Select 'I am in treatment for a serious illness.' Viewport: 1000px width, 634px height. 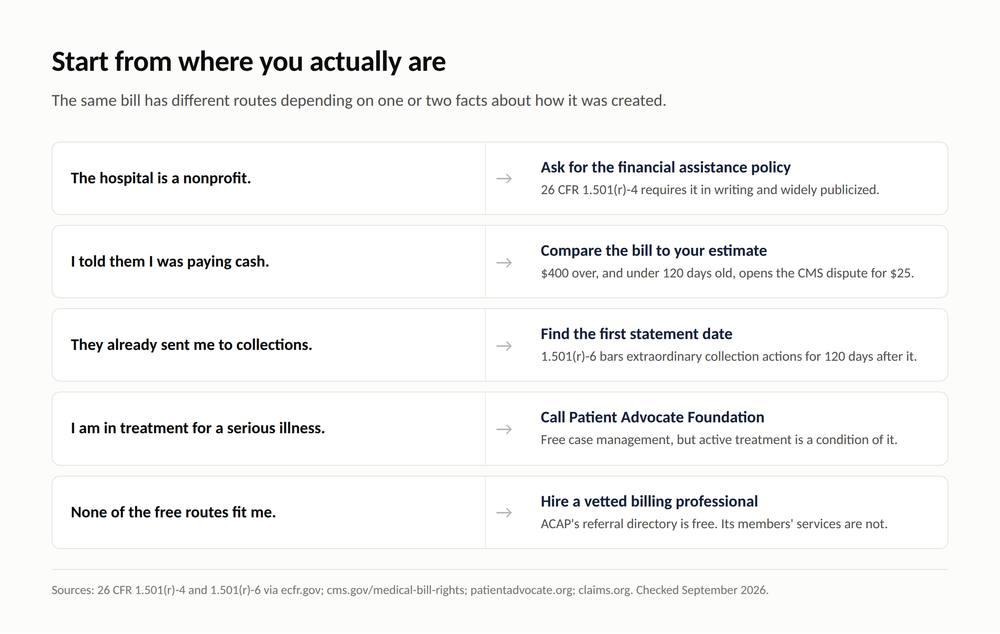(x=198, y=428)
